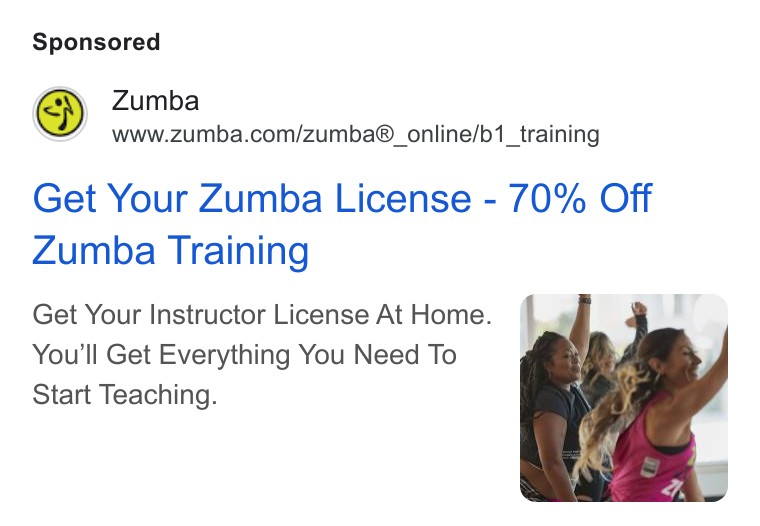Click the b1_training part of the URL

pyautogui.click(x=539, y=134)
